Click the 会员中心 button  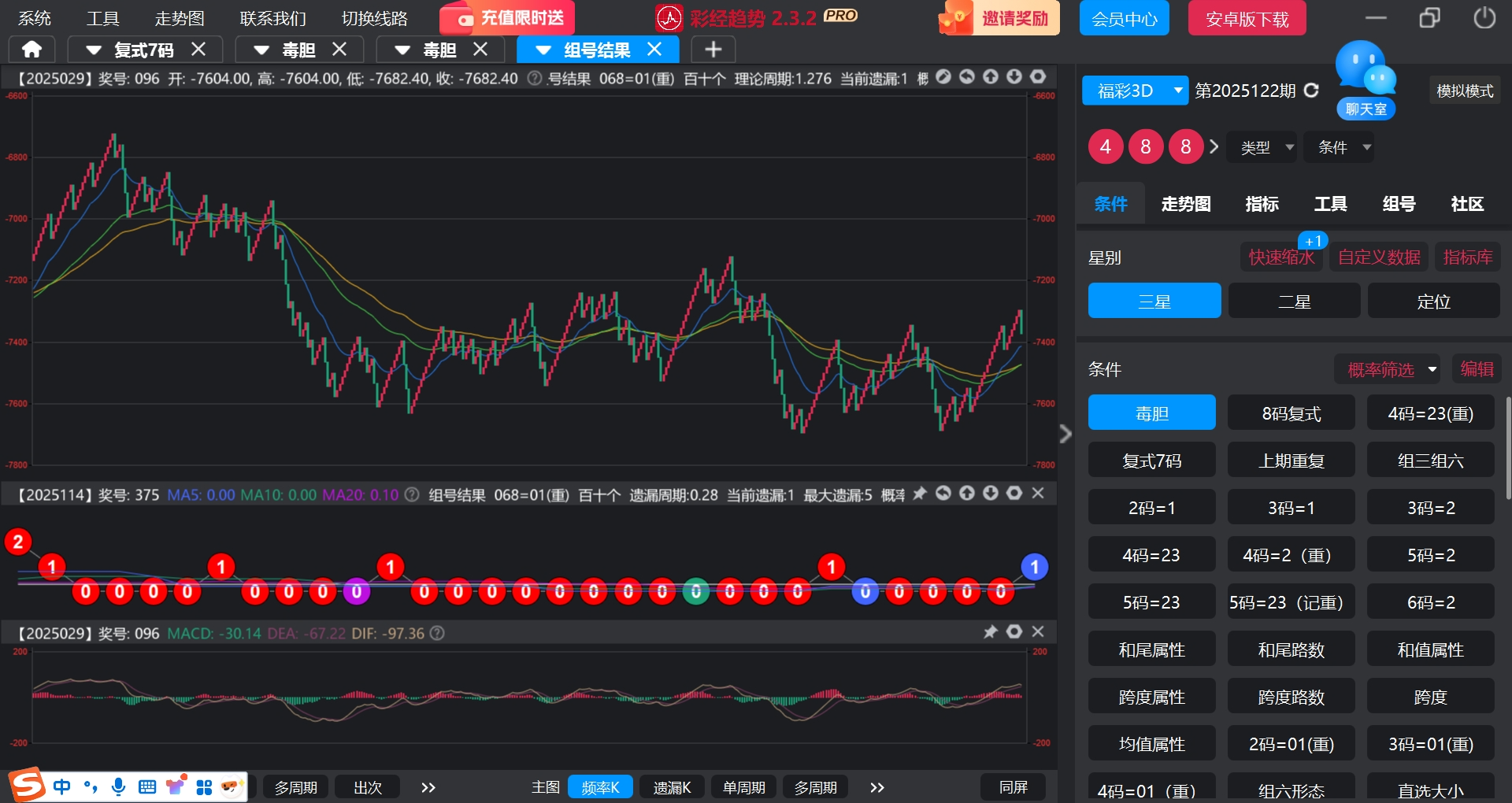(1124, 18)
